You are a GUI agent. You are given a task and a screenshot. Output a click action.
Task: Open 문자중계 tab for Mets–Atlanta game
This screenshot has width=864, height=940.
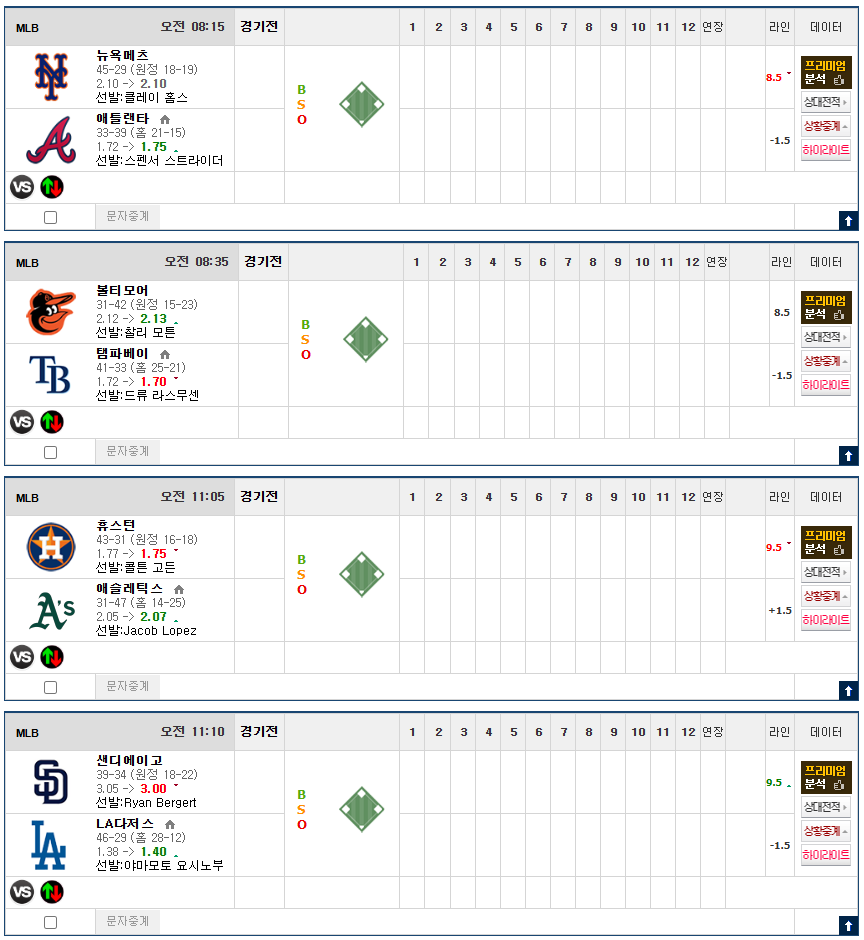coord(127,216)
